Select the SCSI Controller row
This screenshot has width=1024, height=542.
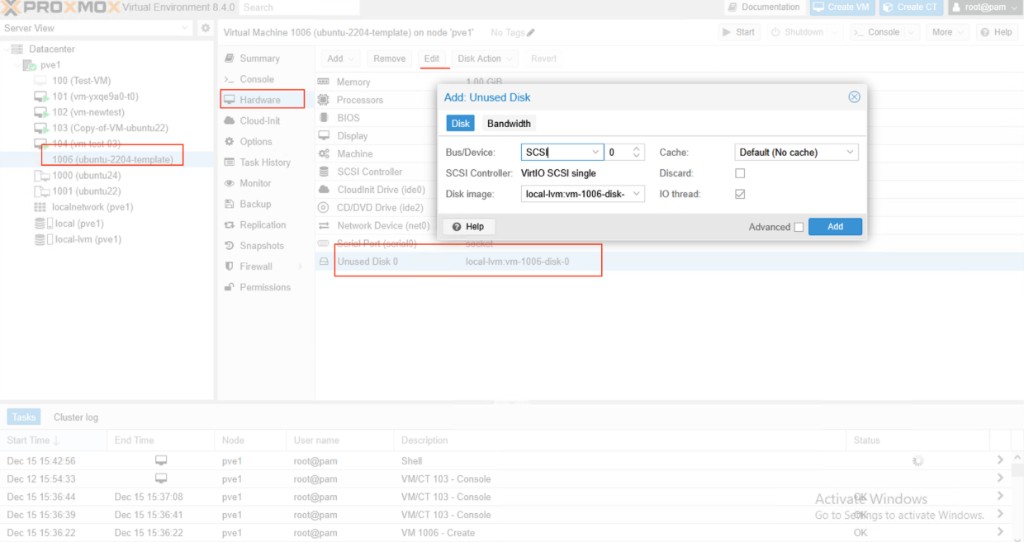669,172
